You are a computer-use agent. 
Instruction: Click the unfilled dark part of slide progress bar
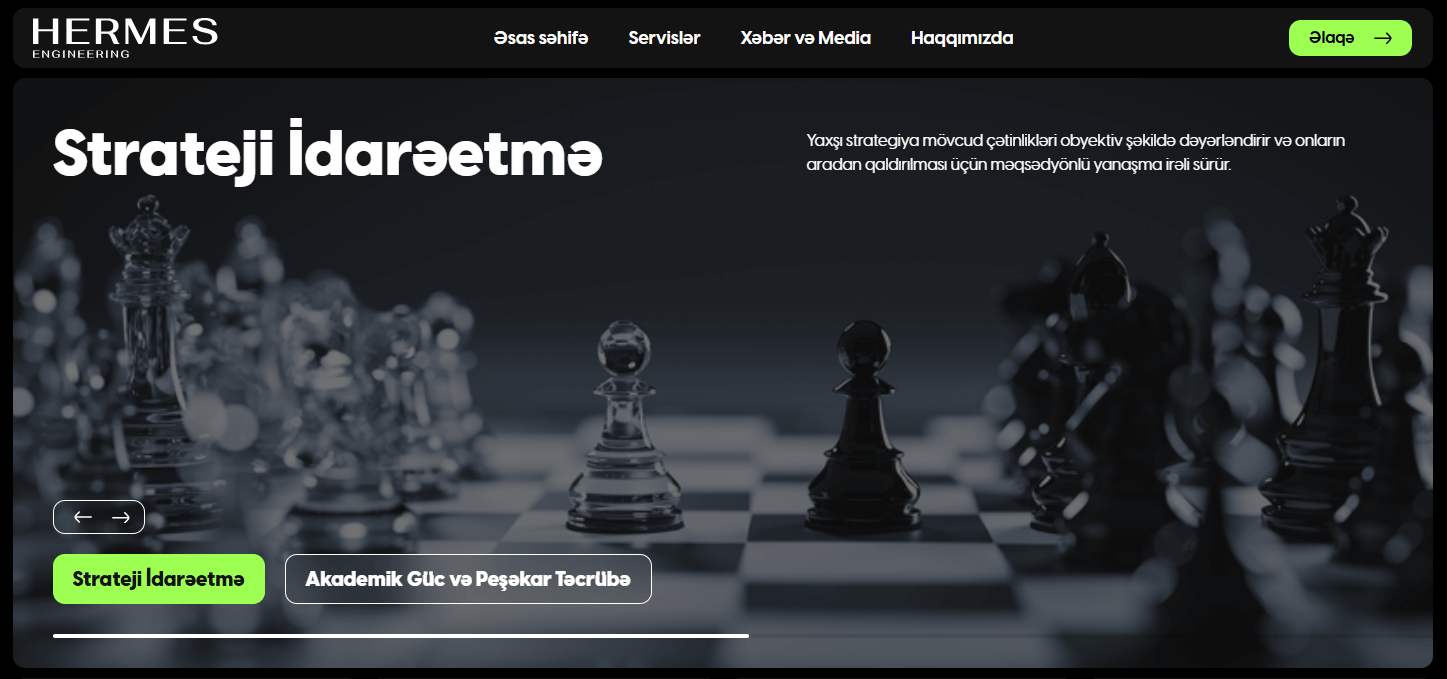tap(1090, 635)
